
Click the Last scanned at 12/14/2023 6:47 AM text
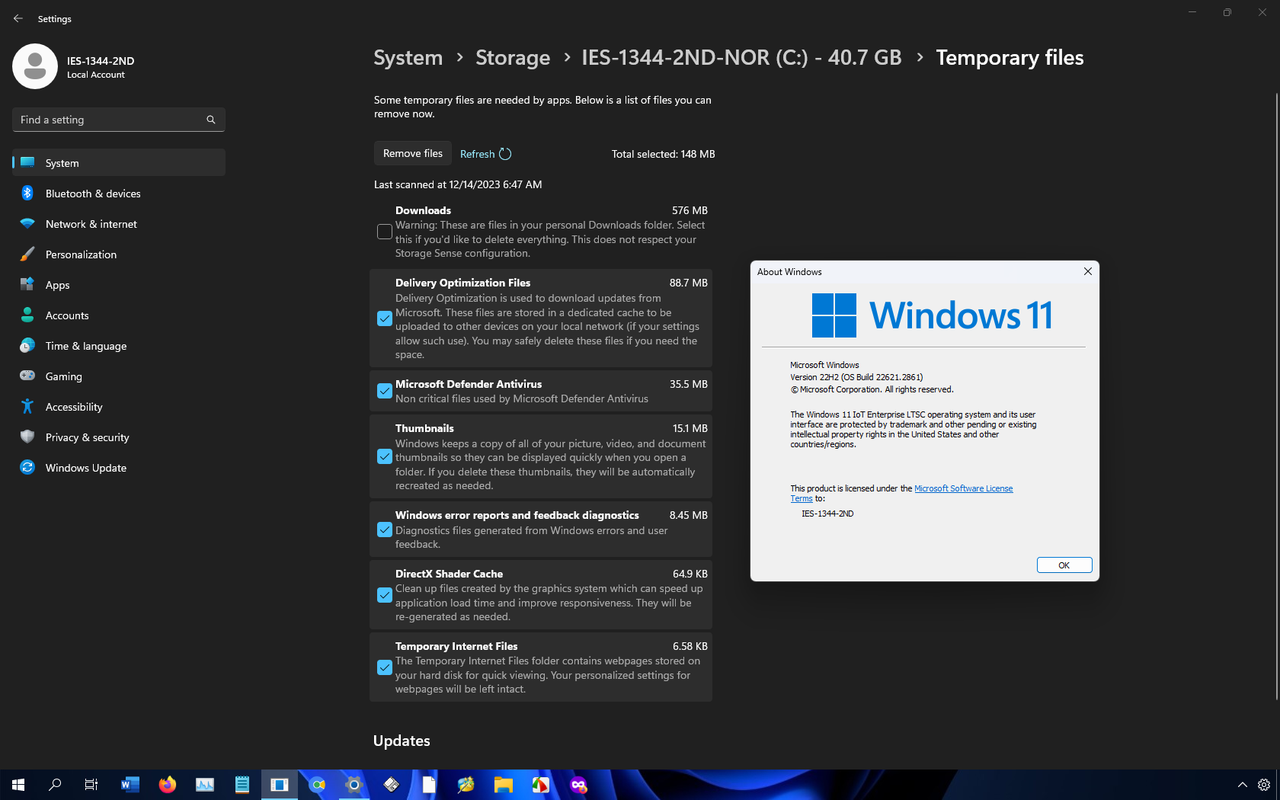pyautogui.click(x=458, y=185)
